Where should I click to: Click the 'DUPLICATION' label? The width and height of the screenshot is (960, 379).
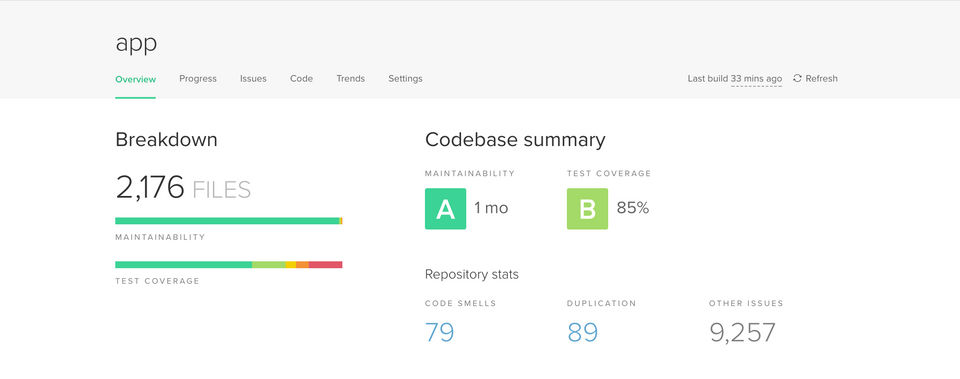[601, 303]
